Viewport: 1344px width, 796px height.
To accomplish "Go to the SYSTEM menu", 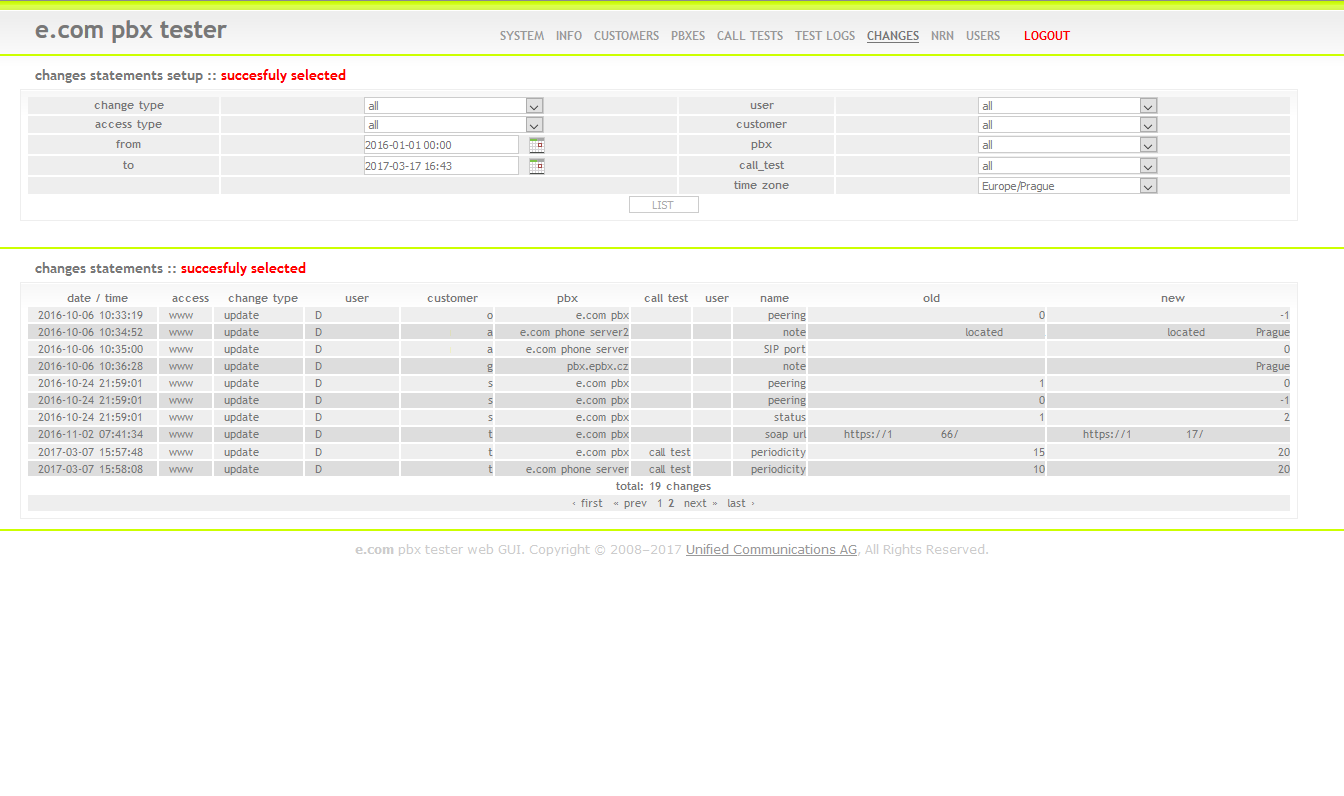I will (522, 36).
